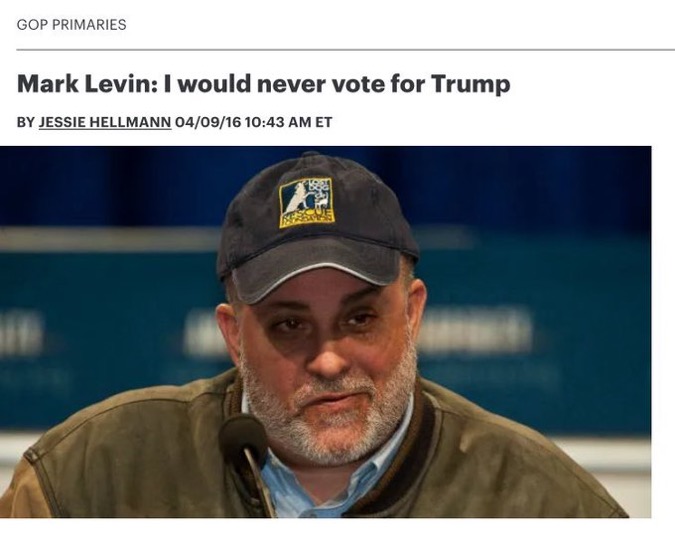Click the "BY" byline prefix
675x541 pixels.
tap(26, 122)
